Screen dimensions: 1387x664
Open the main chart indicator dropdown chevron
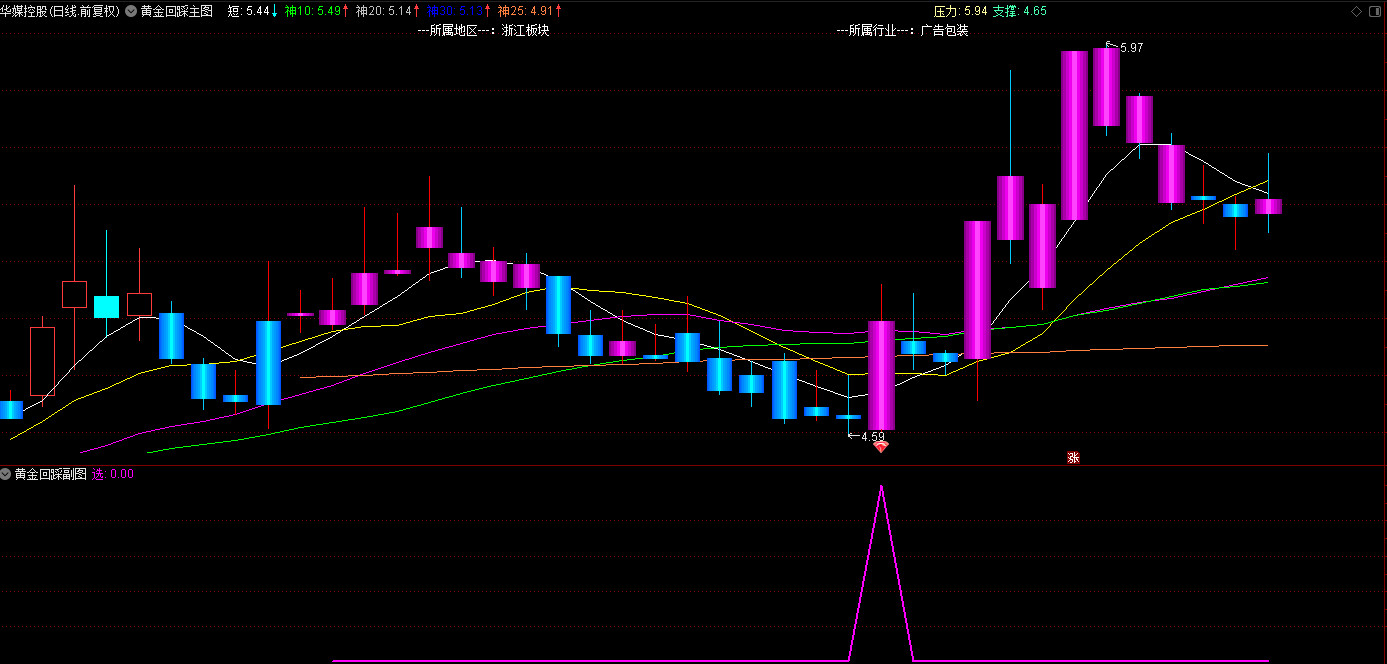coord(131,11)
